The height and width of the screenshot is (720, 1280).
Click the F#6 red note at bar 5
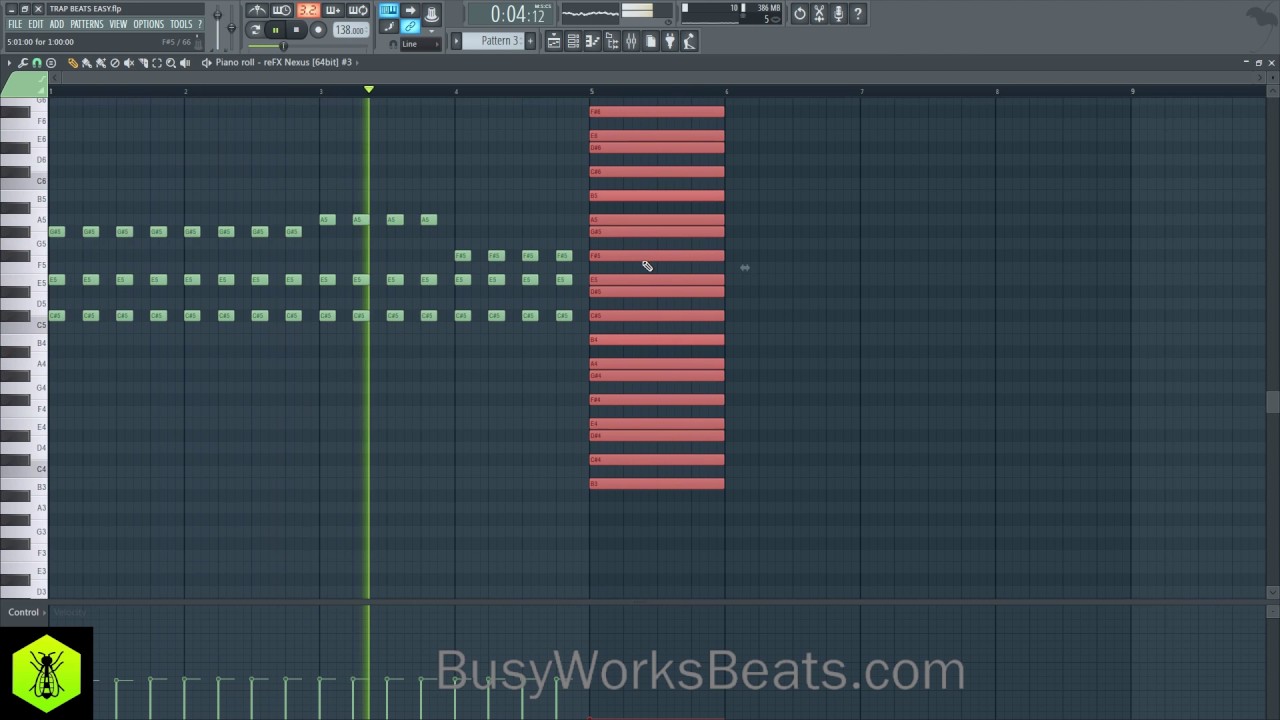[657, 112]
